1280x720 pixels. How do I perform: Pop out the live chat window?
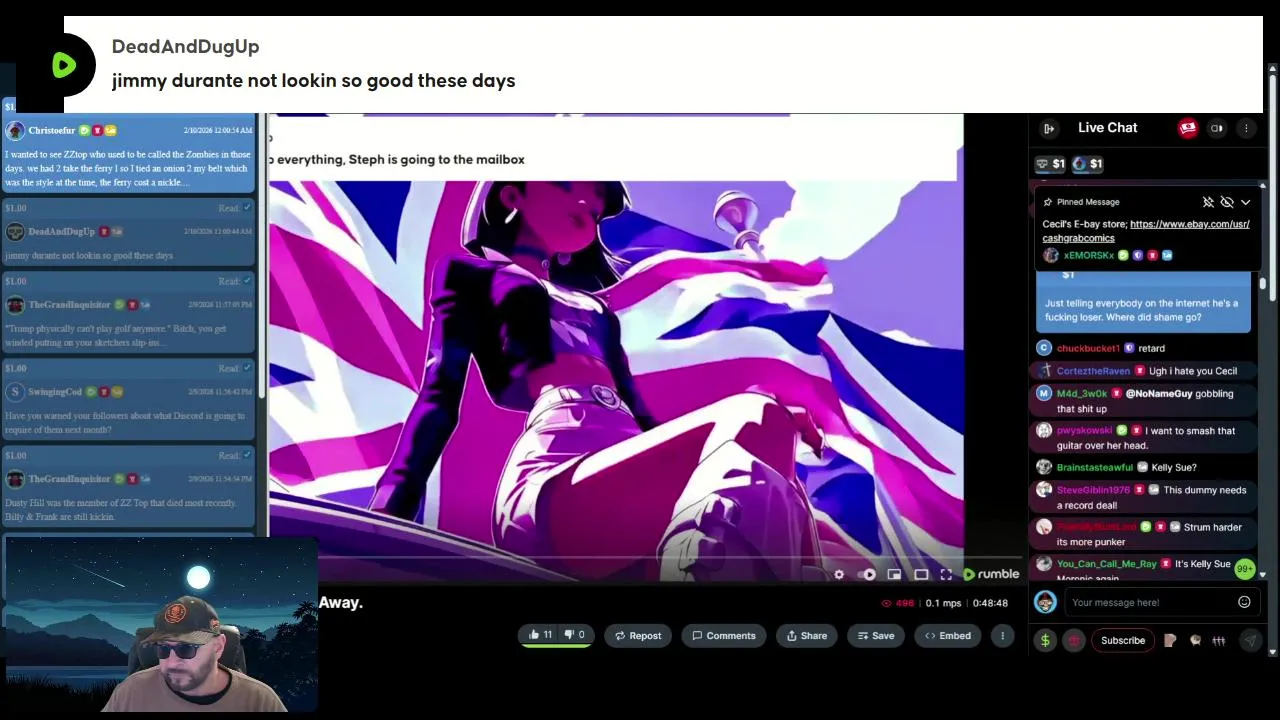pyautogui.click(x=1217, y=128)
